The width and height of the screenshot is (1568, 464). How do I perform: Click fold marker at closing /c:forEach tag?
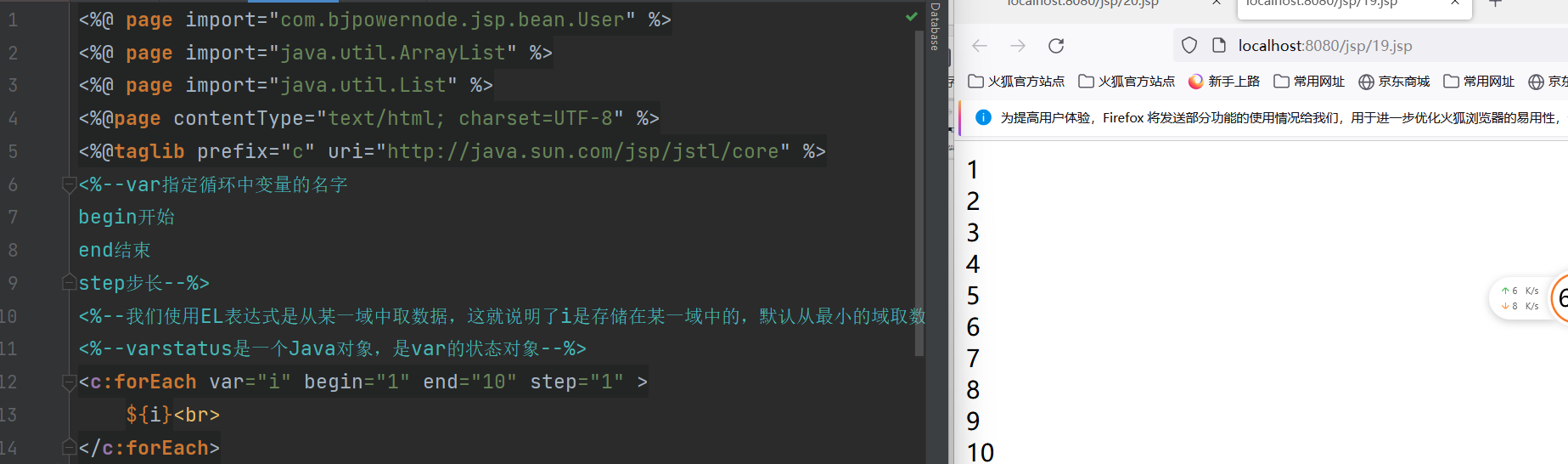pos(70,447)
